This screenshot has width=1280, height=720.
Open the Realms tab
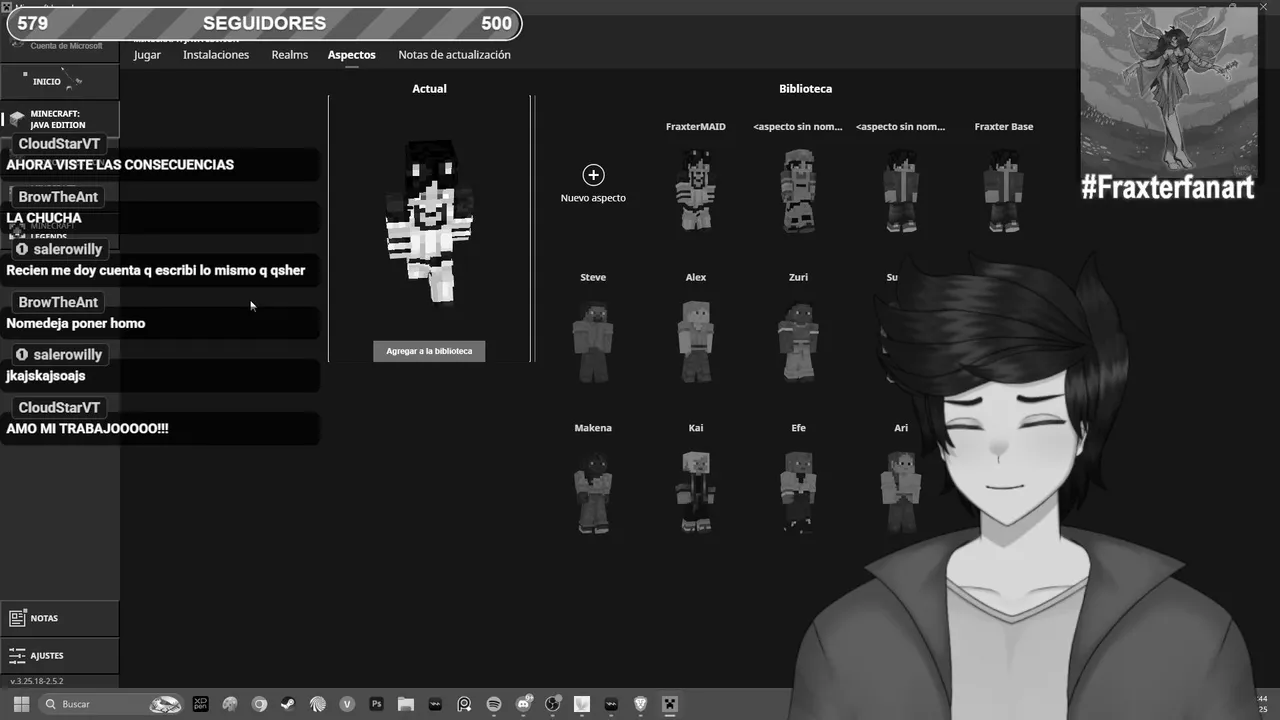coord(290,55)
